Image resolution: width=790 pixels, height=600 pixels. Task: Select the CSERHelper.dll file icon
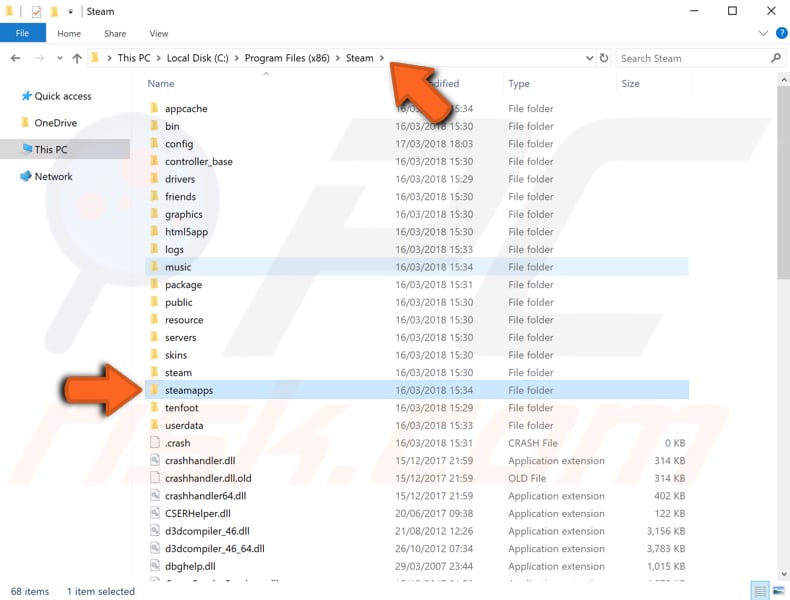coord(155,513)
